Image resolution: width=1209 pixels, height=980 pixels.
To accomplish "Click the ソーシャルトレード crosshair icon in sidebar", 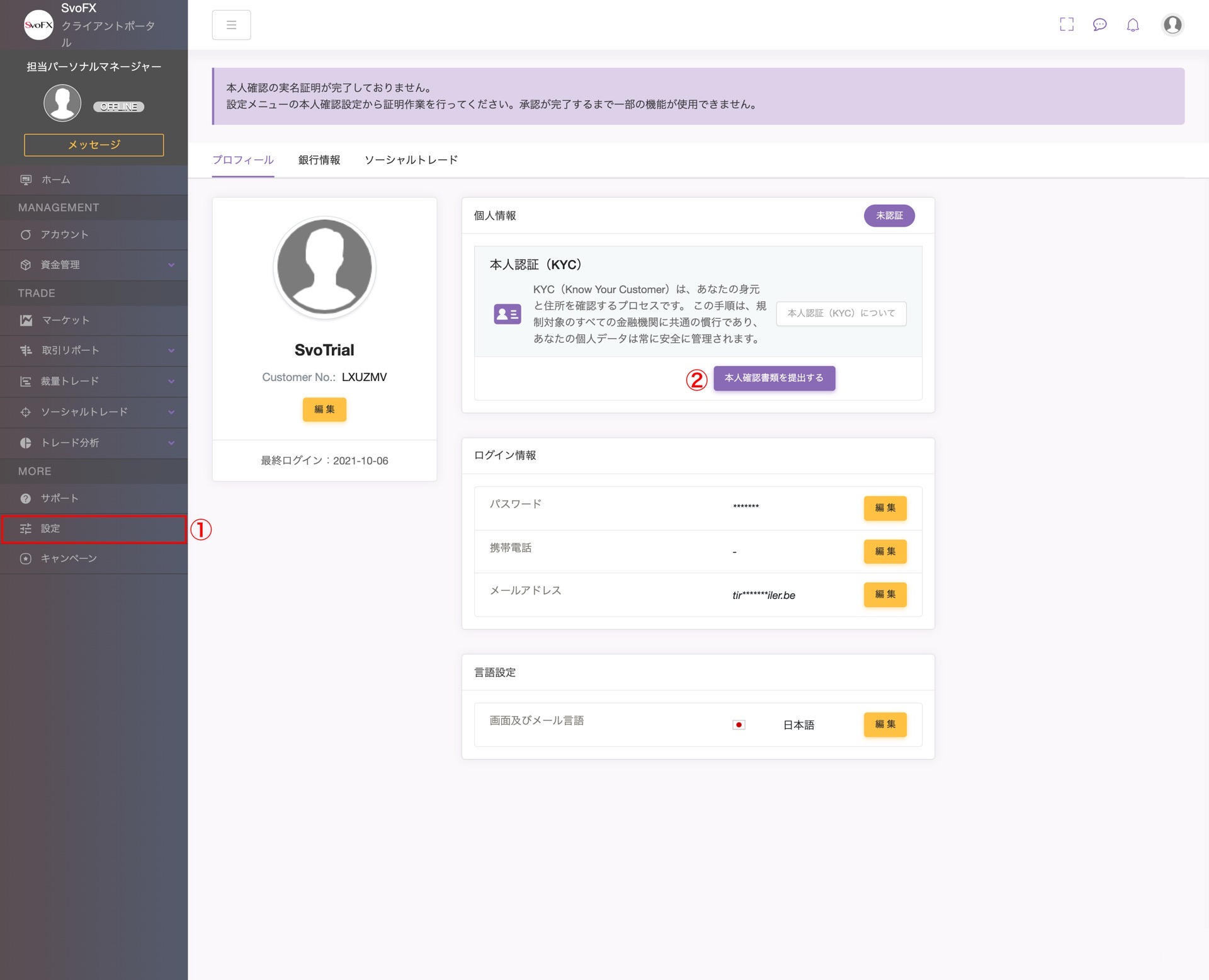I will pyautogui.click(x=26, y=413).
